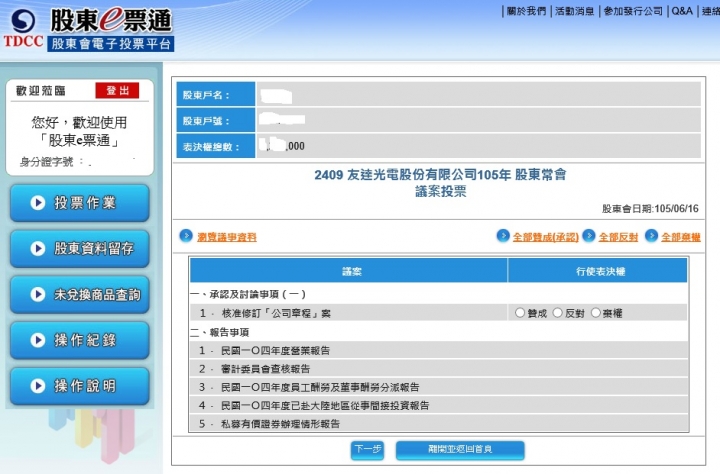Screen dimensions: 720x474
Task: Click the 下一步 next-step button
Action: point(367,450)
